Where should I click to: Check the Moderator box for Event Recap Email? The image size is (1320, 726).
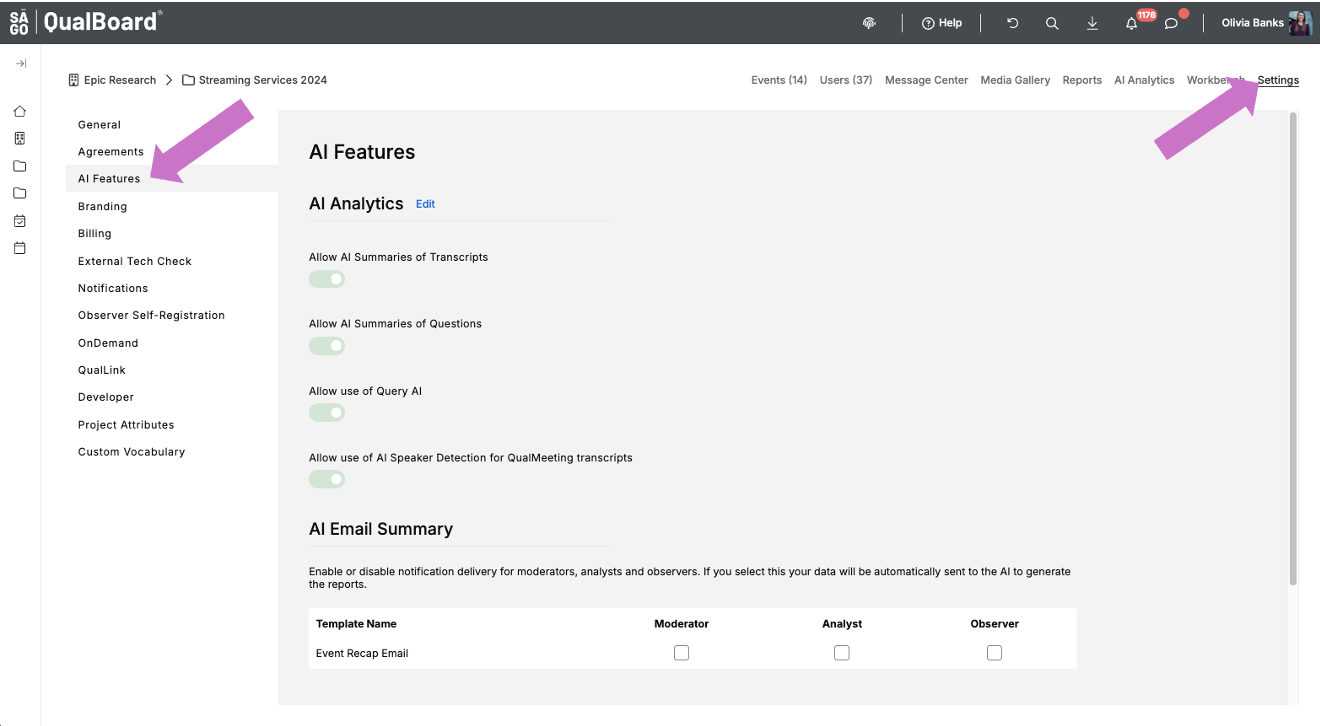(681, 653)
